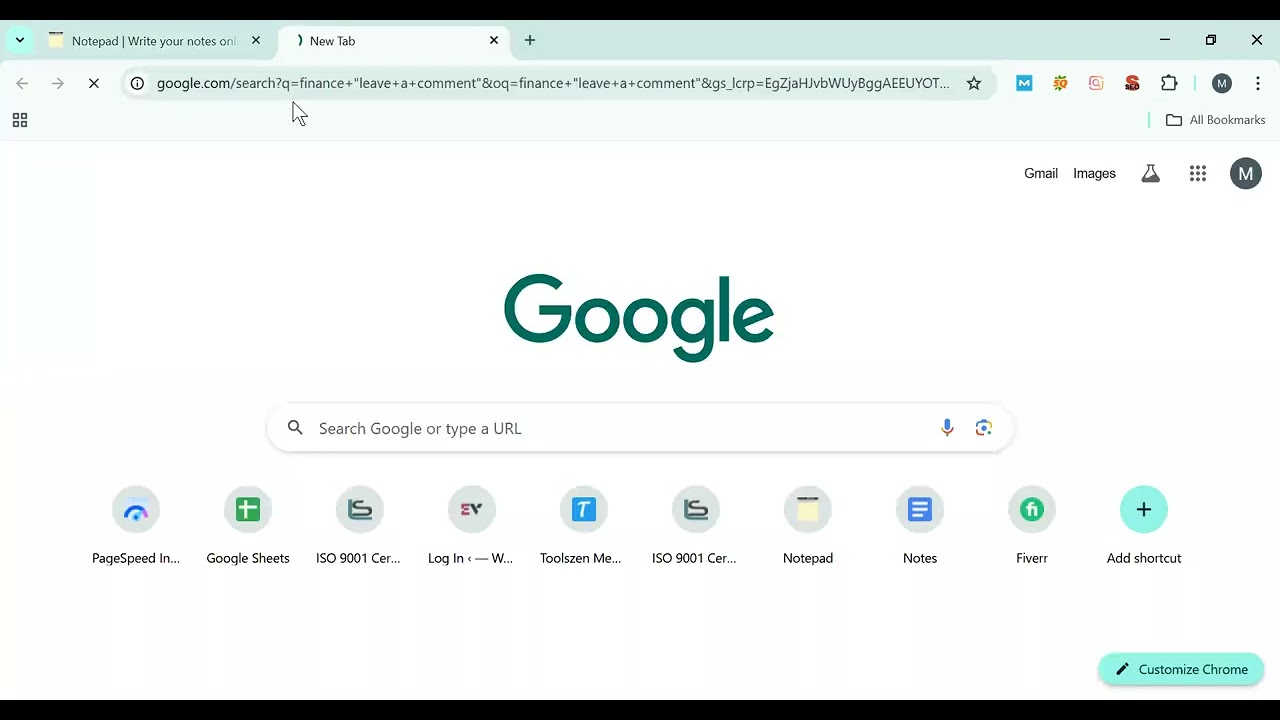Open the Search Labs flask icon
The height and width of the screenshot is (720, 1280).
1151,173
